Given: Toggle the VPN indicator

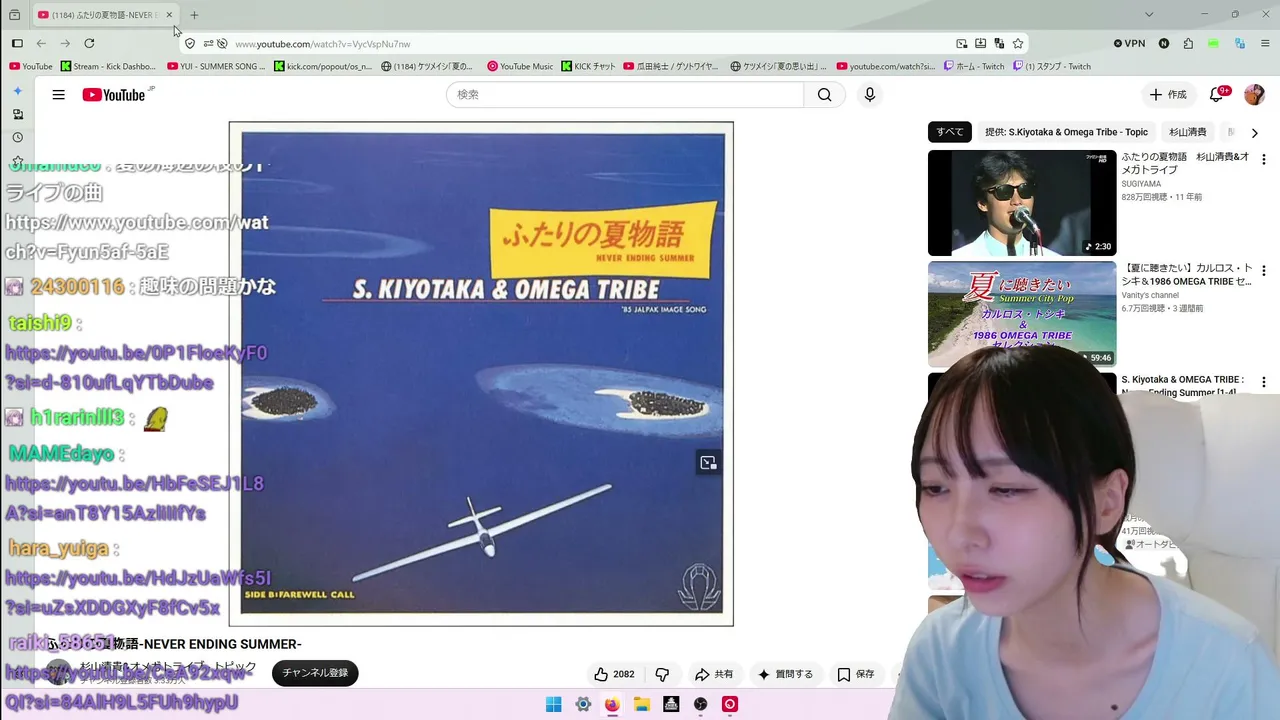Looking at the screenshot, I should point(1129,43).
